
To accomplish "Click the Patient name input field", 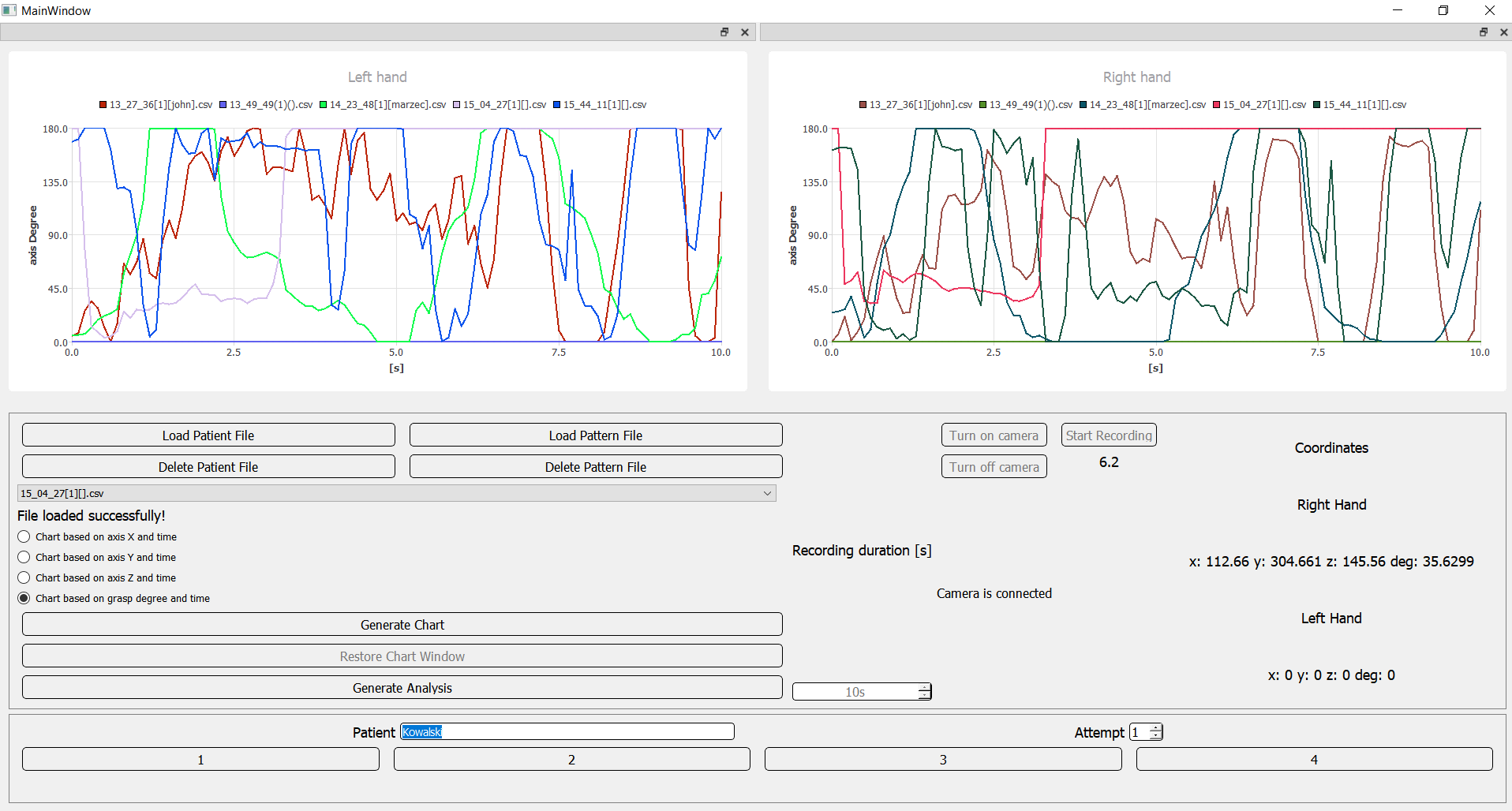I will click(x=567, y=732).
